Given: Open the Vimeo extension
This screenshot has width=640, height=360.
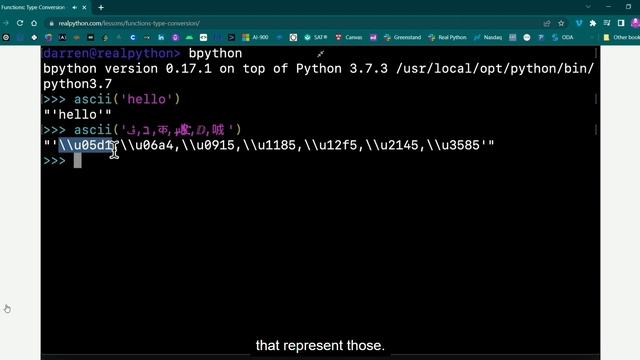Looking at the screenshot, I should pos(579,23).
